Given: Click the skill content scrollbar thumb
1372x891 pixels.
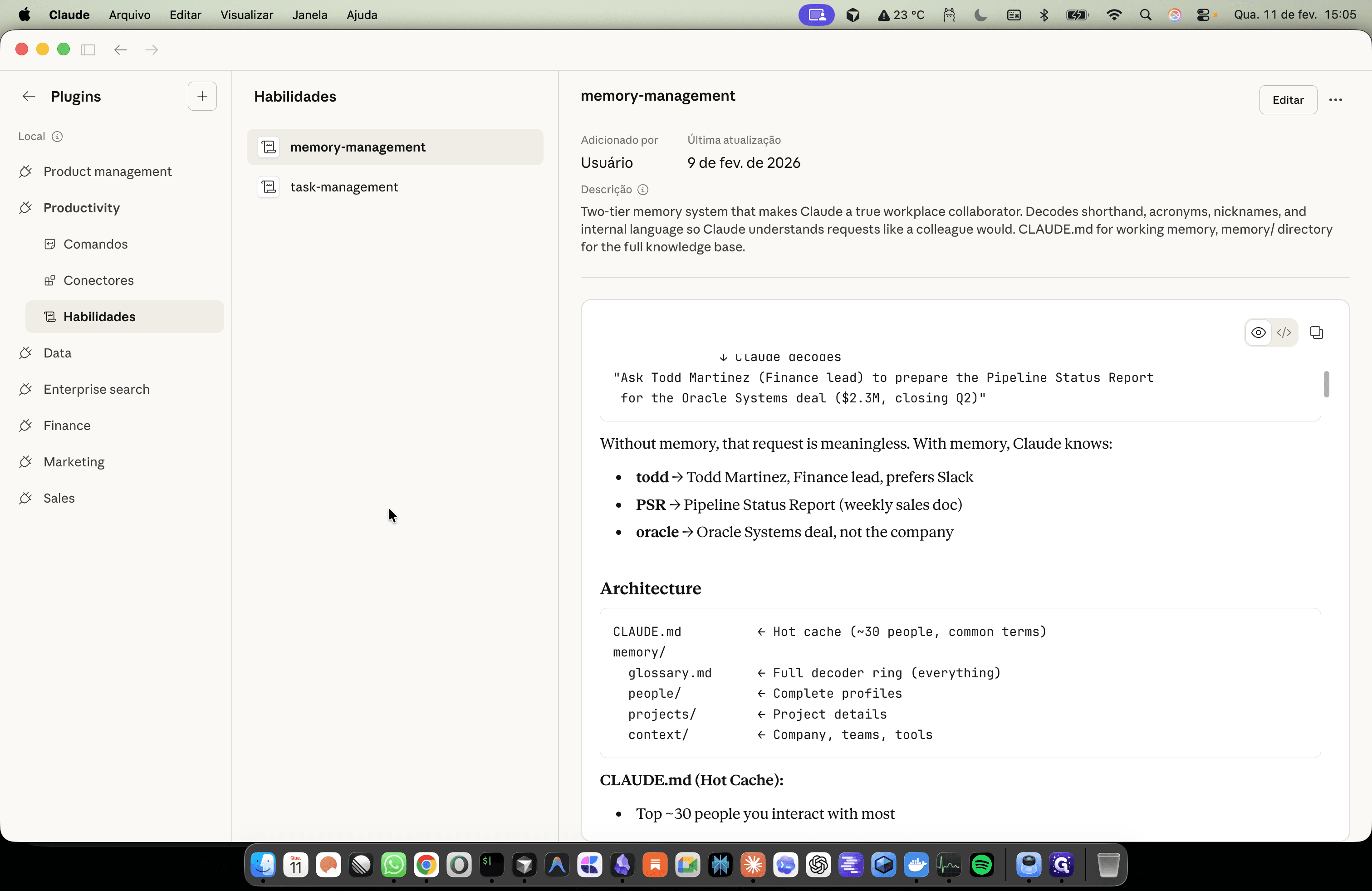Looking at the screenshot, I should [x=1326, y=384].
